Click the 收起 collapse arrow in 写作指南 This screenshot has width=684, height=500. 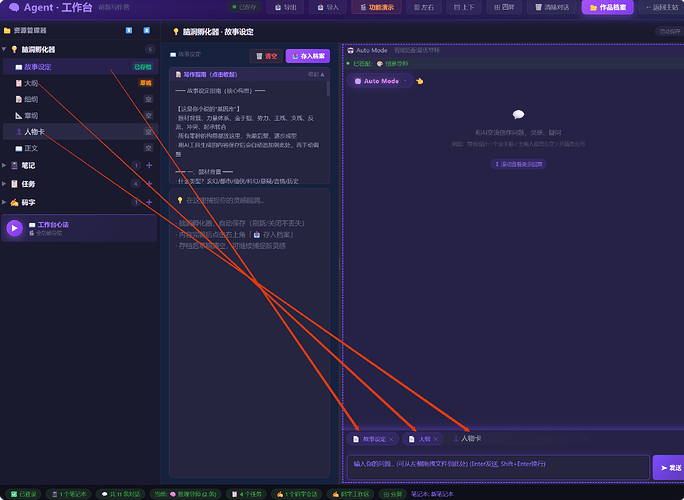pyautogui.click(x=316, y=75)
